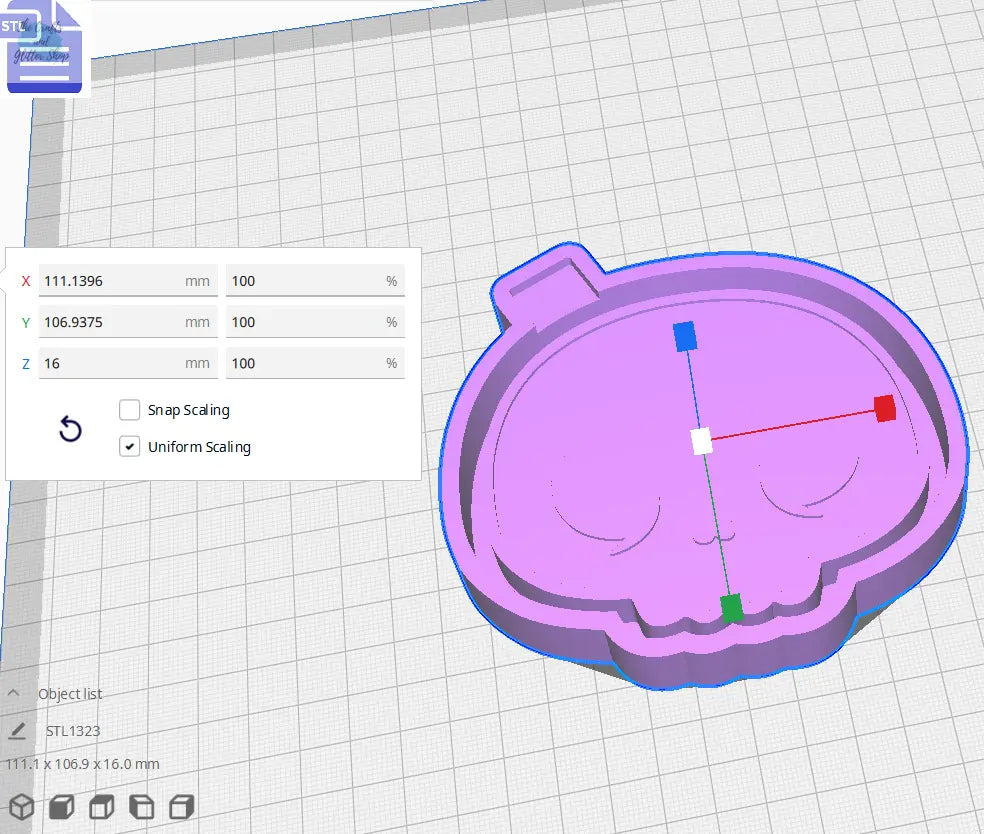Viewport: 984px width, 834px height.
Task: Disable Uniform Scaling
Action: point(129,446)
